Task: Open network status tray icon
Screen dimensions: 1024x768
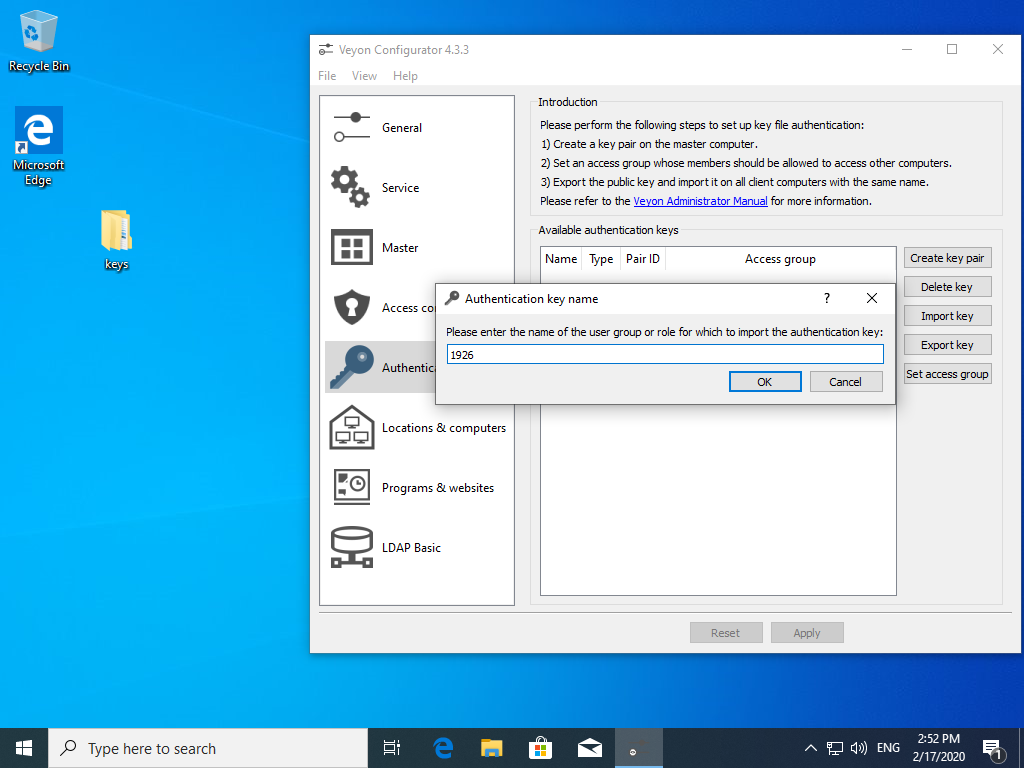Action: [835, 748]
